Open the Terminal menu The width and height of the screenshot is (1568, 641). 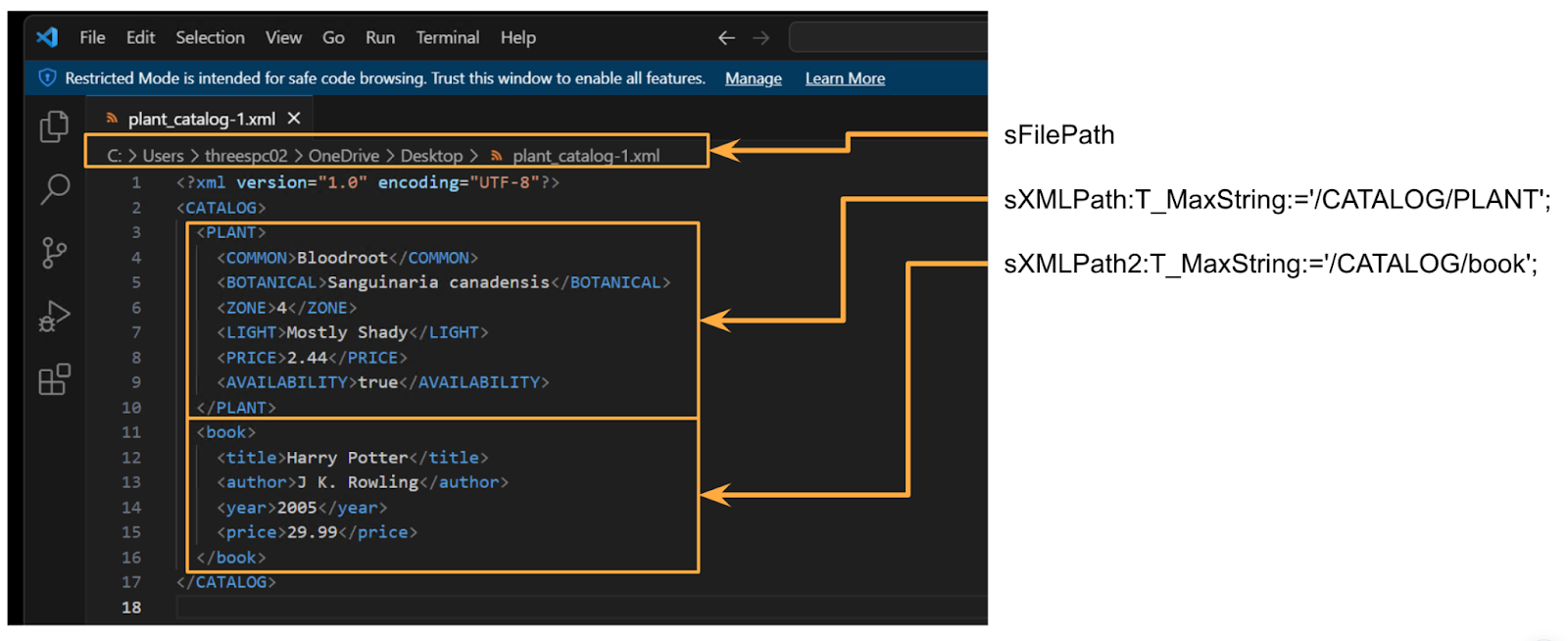(447, 37)
